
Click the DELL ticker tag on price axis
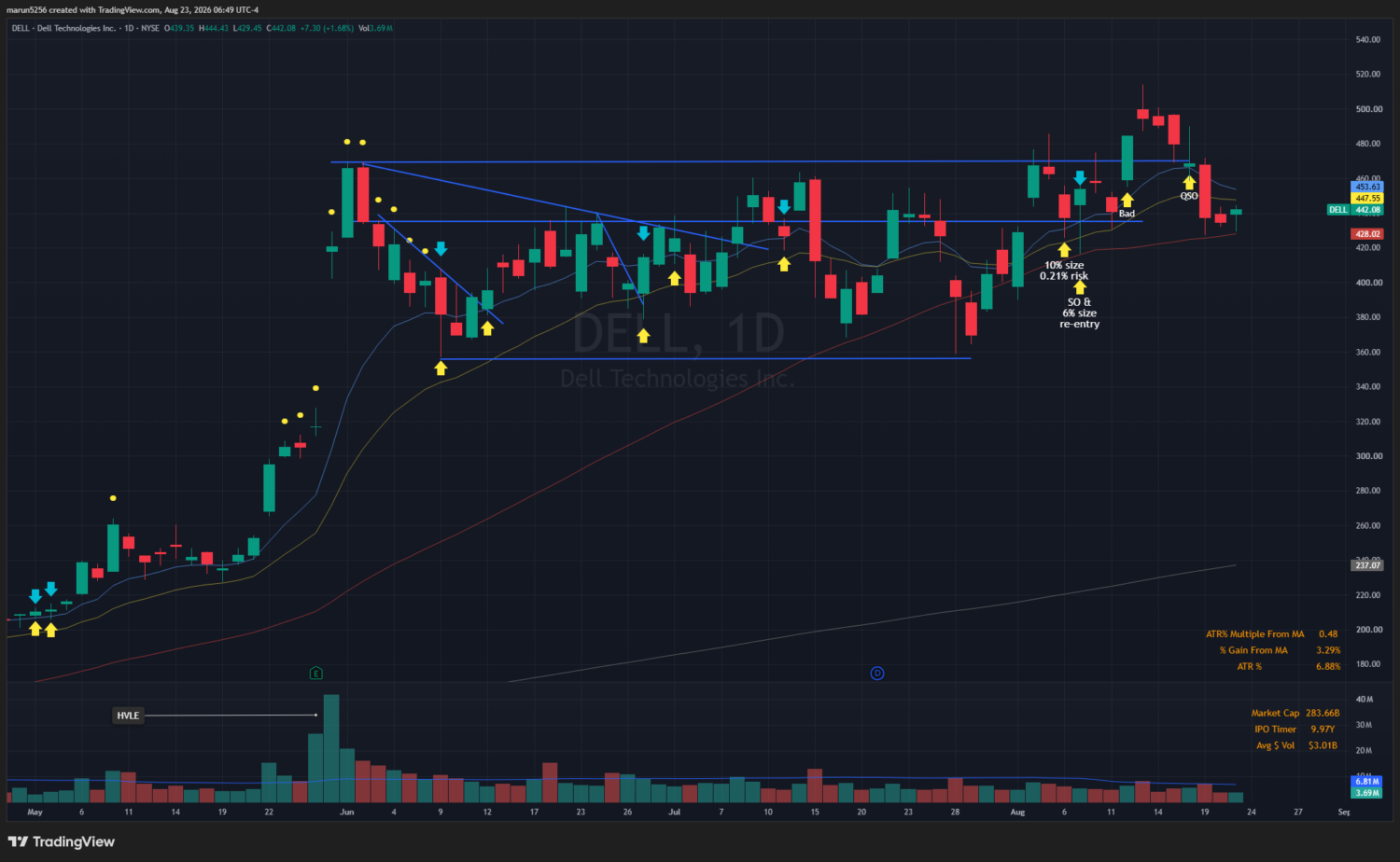pyautogui.click(x=1338, y=210)
